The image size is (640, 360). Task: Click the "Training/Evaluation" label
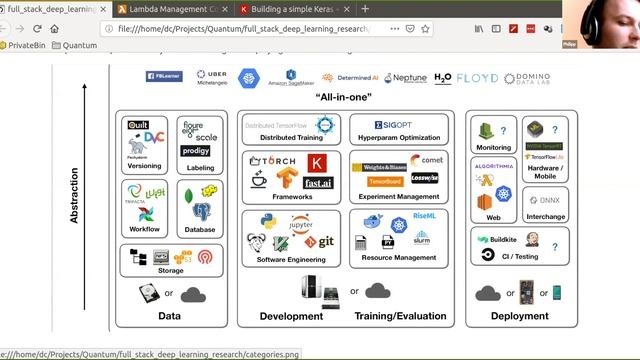pyautogui.click(x=400, y=316)
